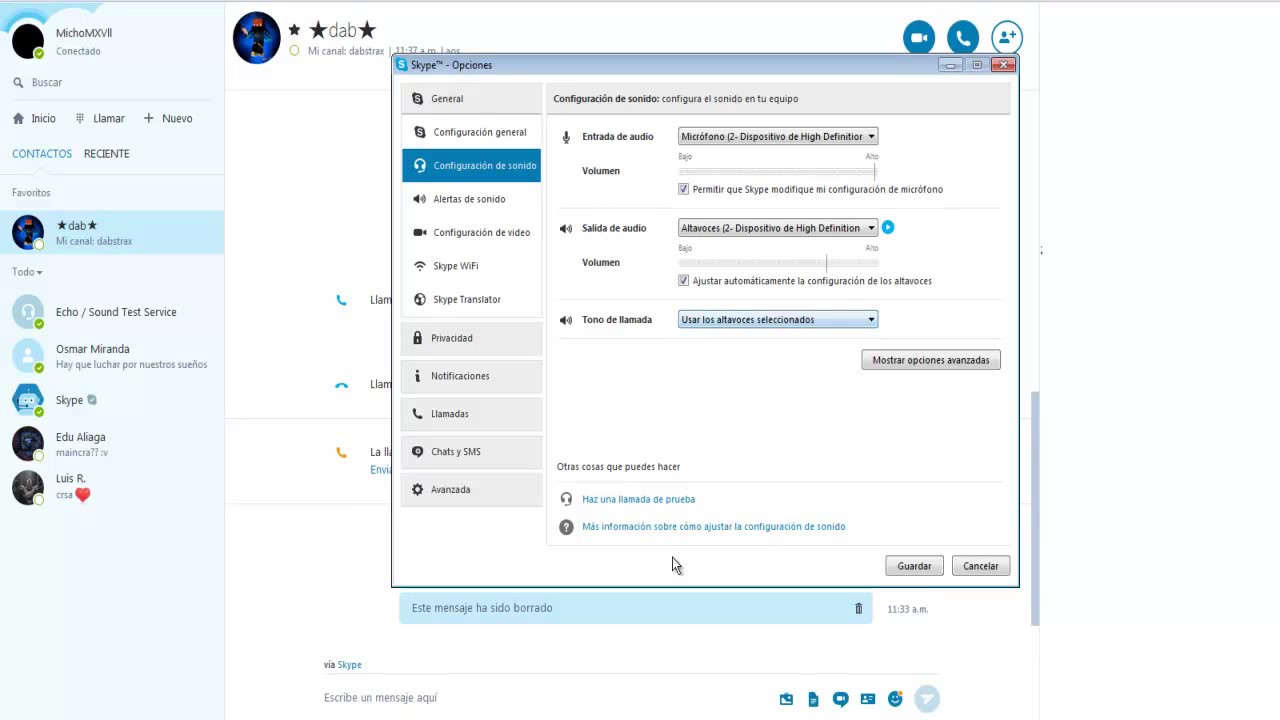Open Más información sobre configuración de sonido link
This screenshot has width=1280, height=720.
pos(714,527)
